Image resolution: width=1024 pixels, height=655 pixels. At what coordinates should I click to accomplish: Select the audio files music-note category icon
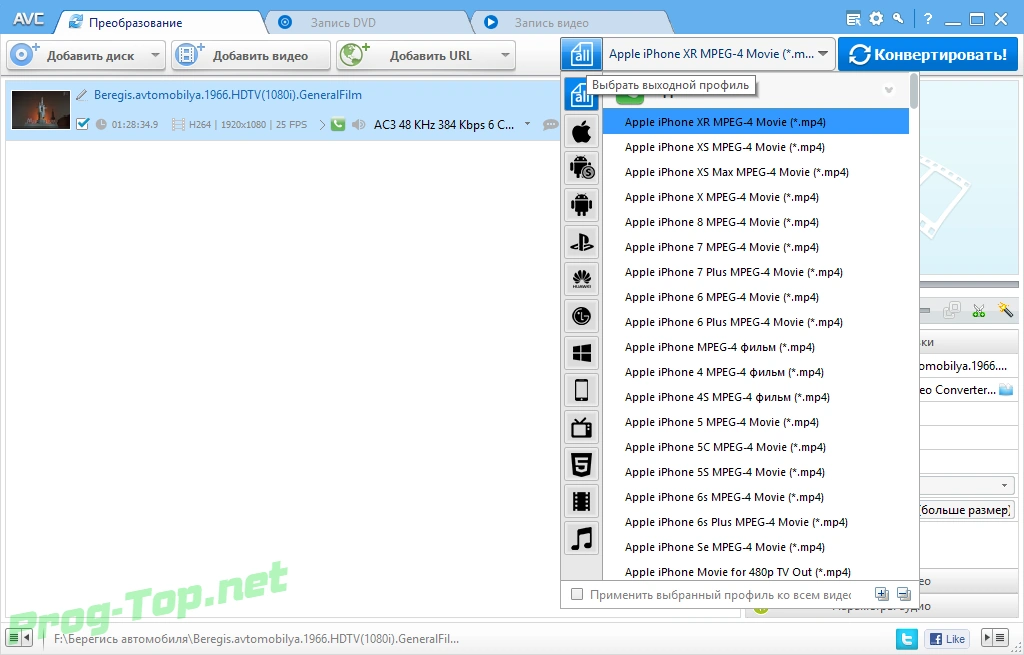pos(581,539)
